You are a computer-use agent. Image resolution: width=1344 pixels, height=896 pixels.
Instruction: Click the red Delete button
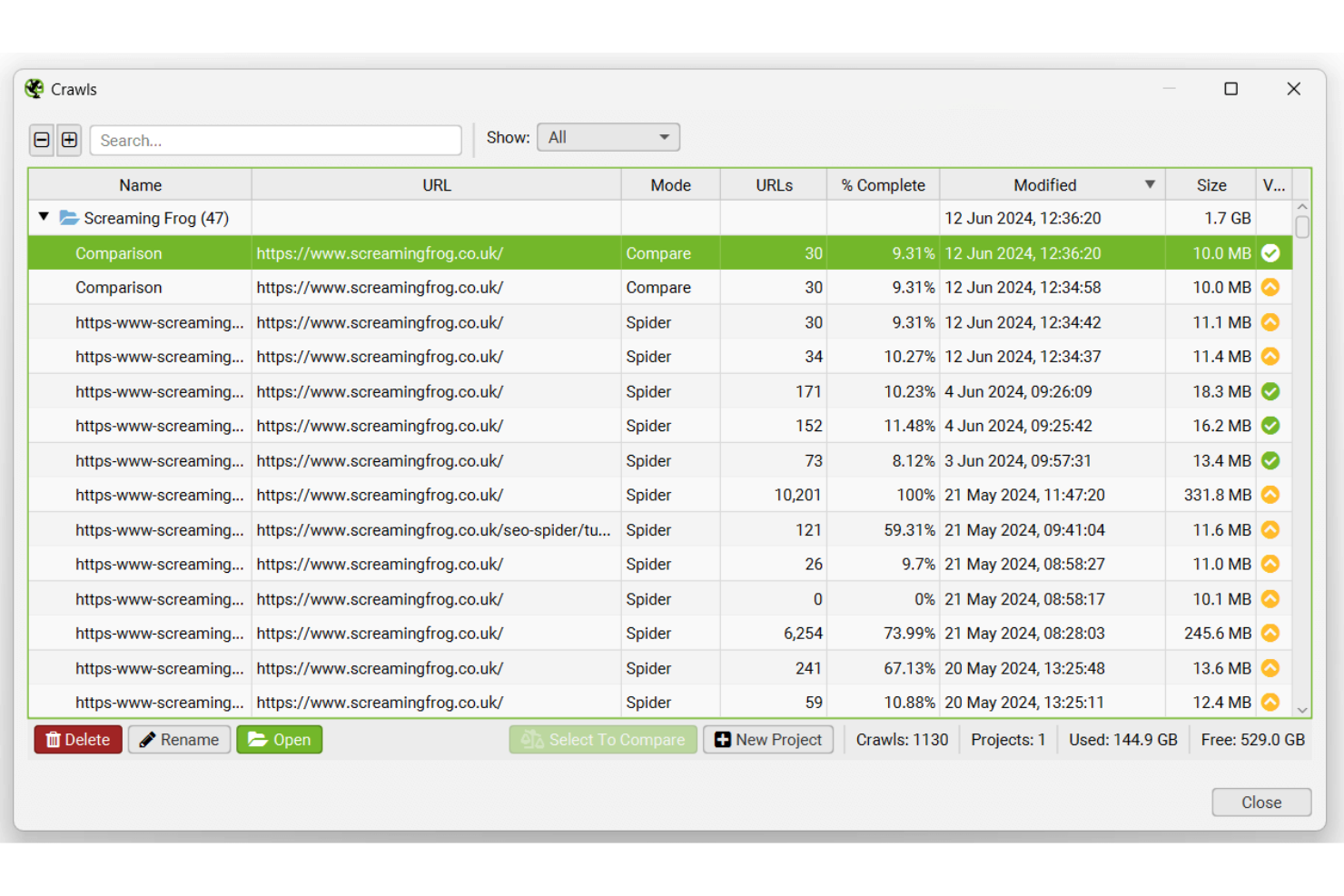[78, 740]
